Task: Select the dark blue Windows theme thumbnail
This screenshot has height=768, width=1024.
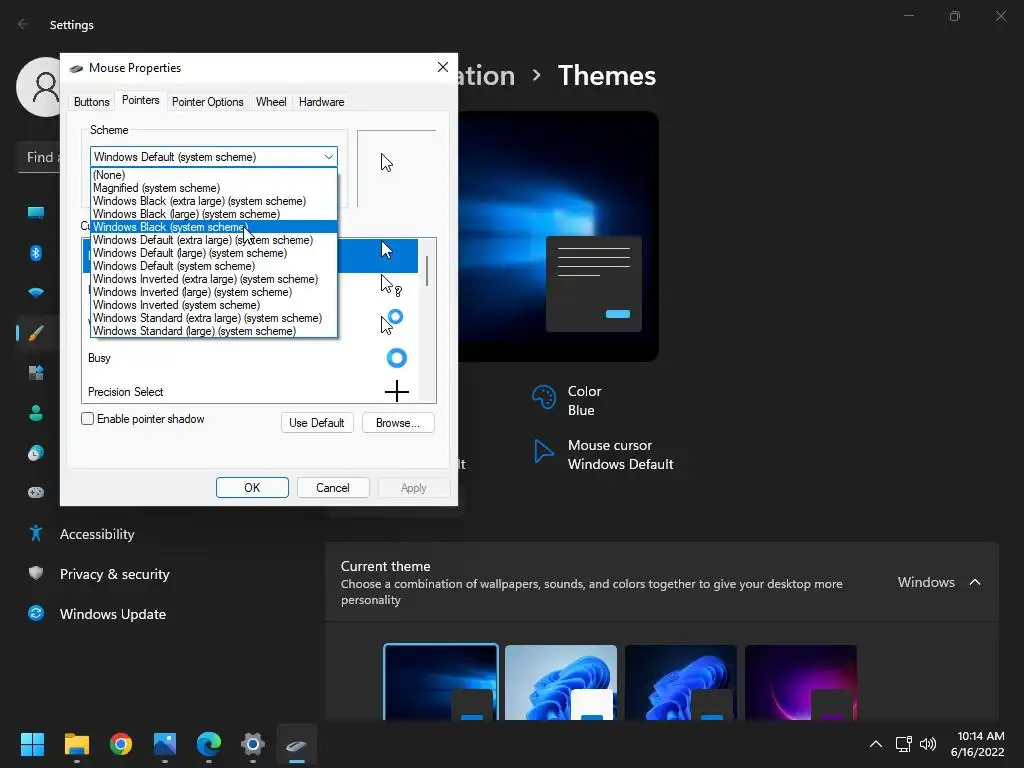Action: (441, 682)
